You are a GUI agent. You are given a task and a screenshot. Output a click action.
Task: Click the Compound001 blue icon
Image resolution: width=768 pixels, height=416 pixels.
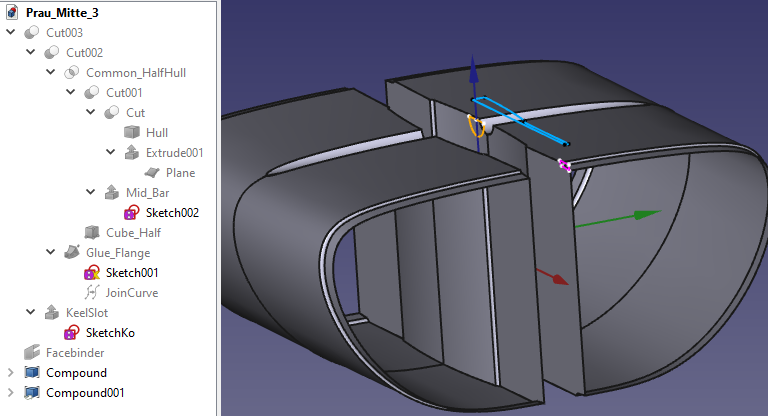pos(31,393)
